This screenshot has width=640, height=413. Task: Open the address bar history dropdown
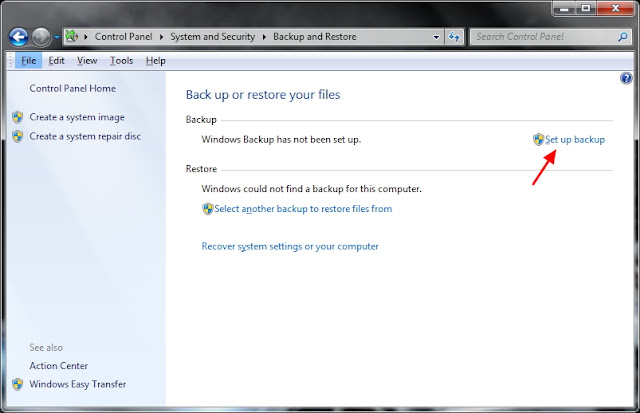pos(436,37)
